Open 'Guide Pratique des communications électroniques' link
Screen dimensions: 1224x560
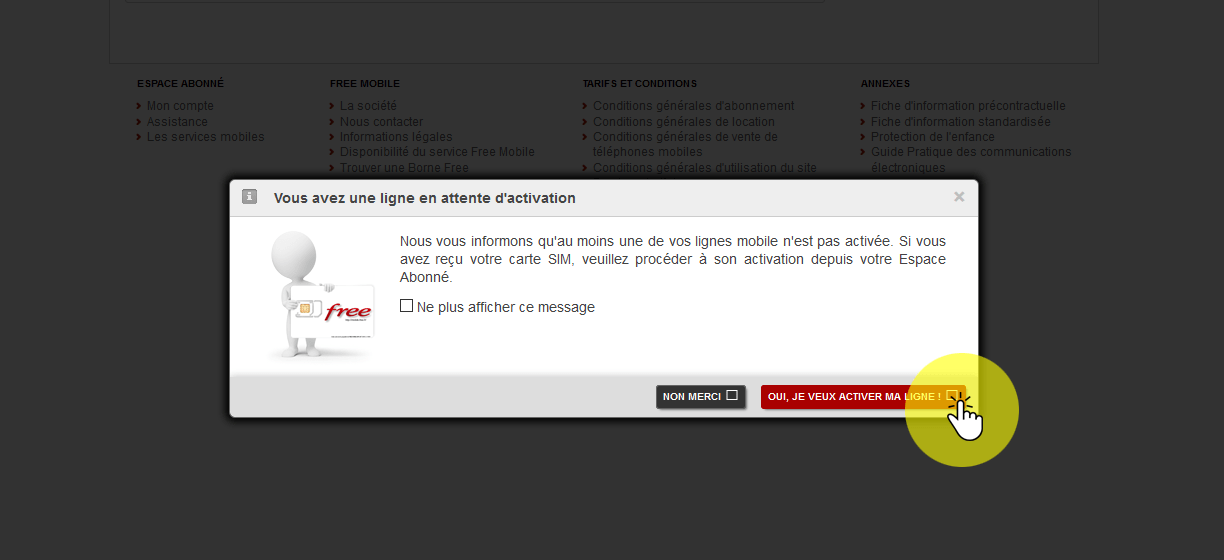[971, 160]
